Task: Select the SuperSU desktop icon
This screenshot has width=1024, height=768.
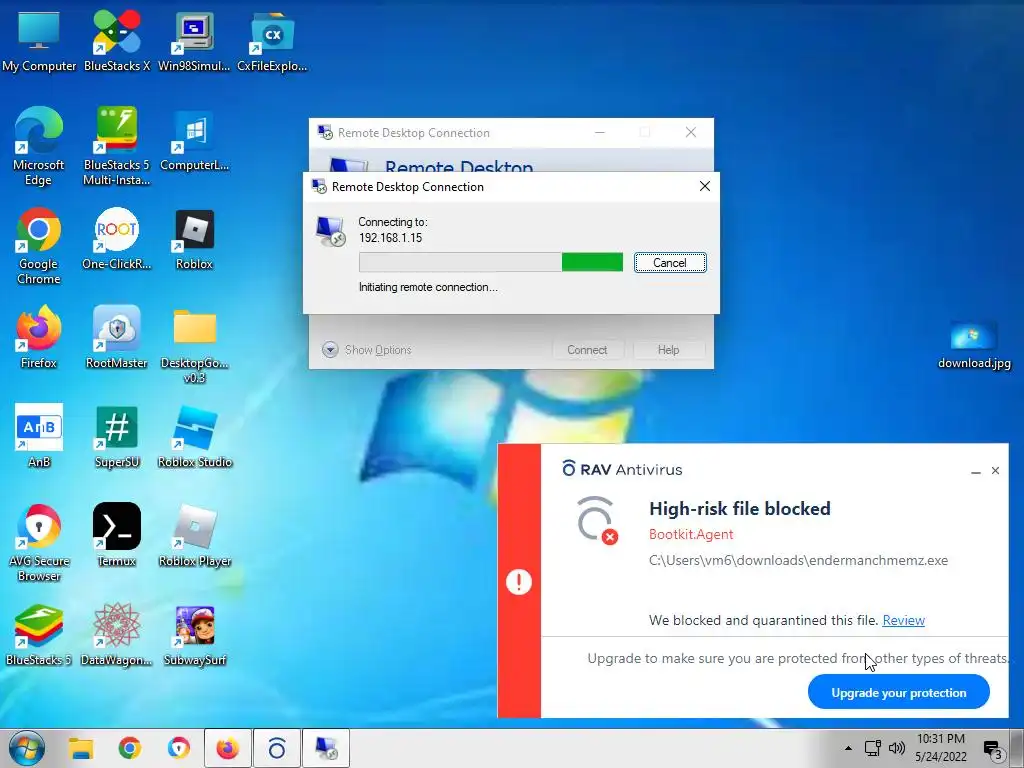Action: coord(117,436)
